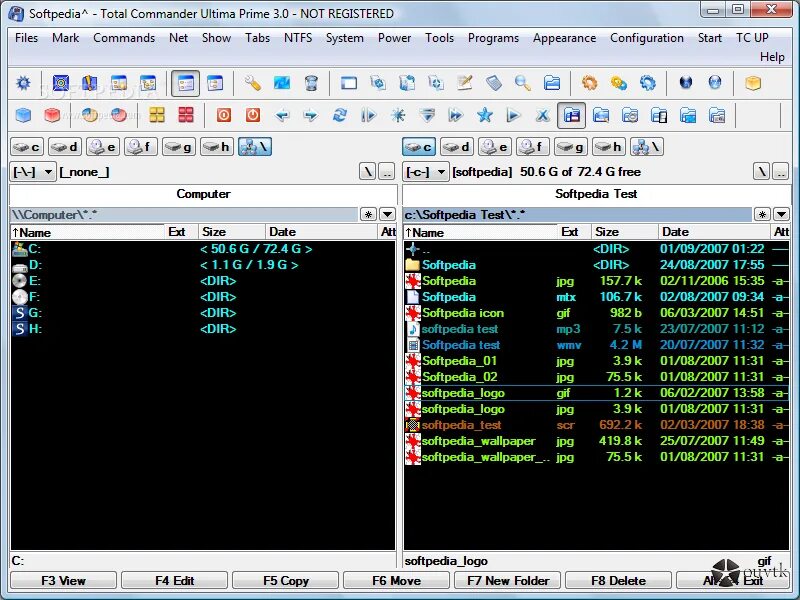Click the calculator icon in toolbar

tap(493, 83)
